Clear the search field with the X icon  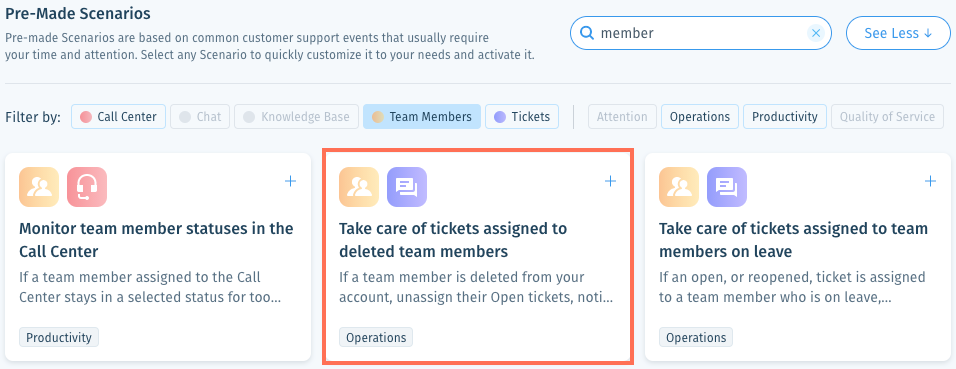pos(816,33)
